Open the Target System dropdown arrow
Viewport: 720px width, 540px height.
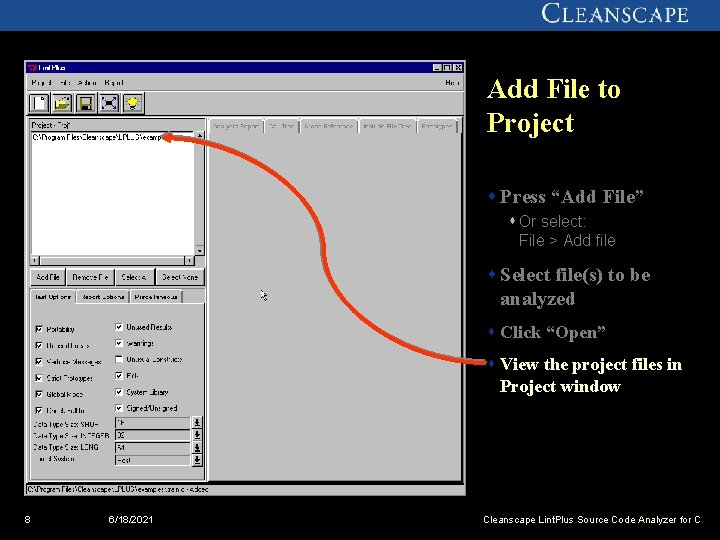point(197,460)
